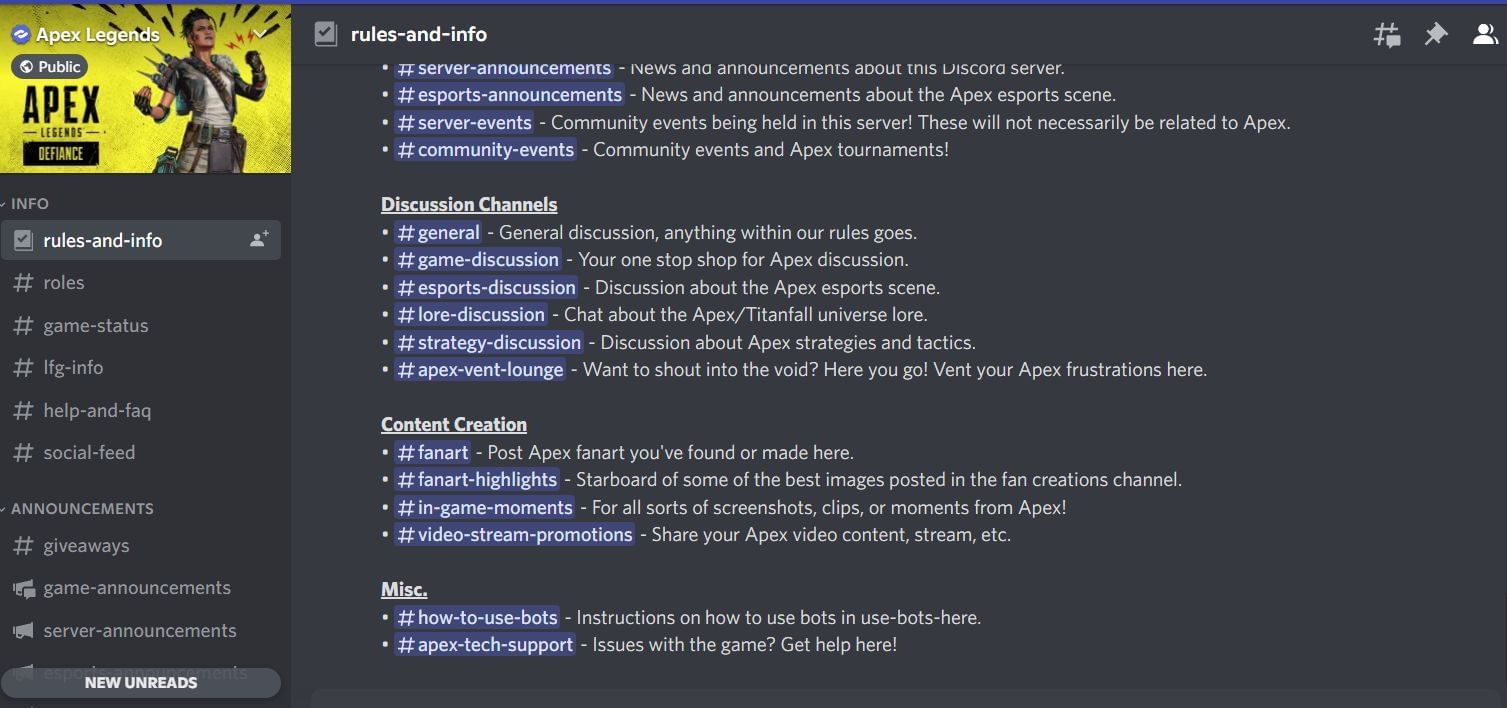Click the hashtag icon beside roles channel
The height and width of the screenshot is (708, 1507).
click(x=23, y=282)
